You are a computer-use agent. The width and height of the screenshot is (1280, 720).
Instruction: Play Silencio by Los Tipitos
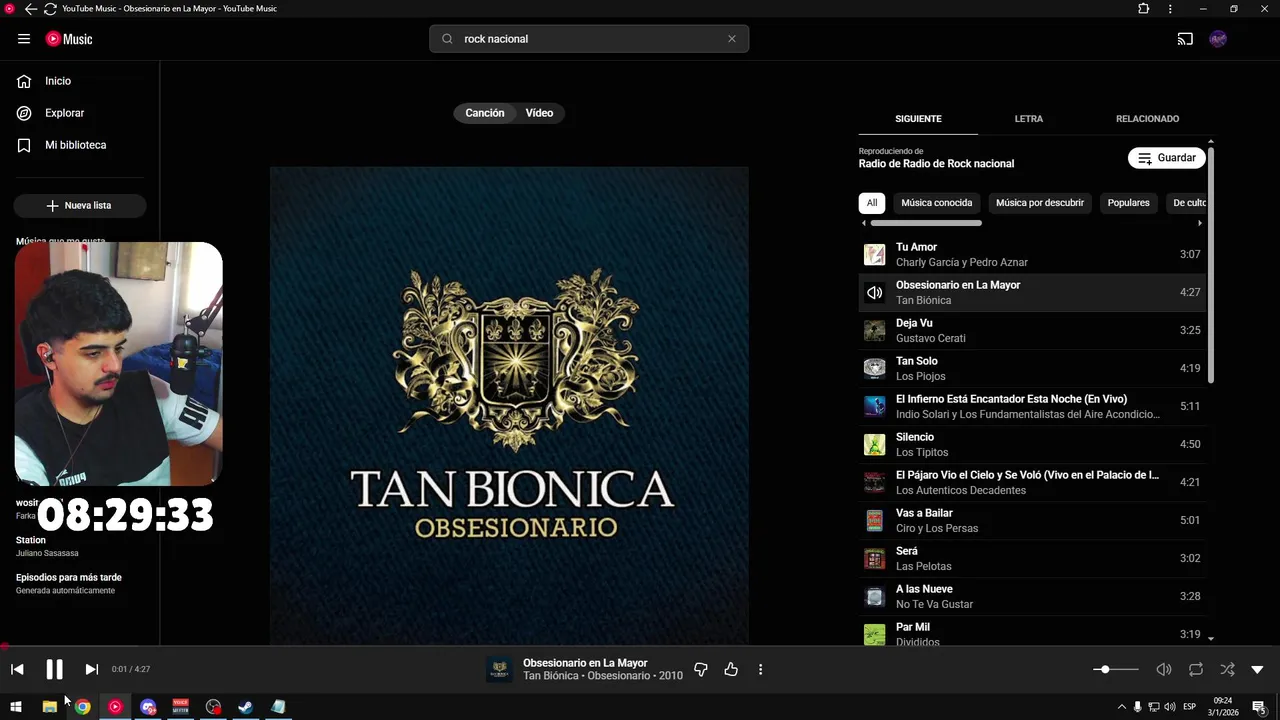(x=1032, y=444)
